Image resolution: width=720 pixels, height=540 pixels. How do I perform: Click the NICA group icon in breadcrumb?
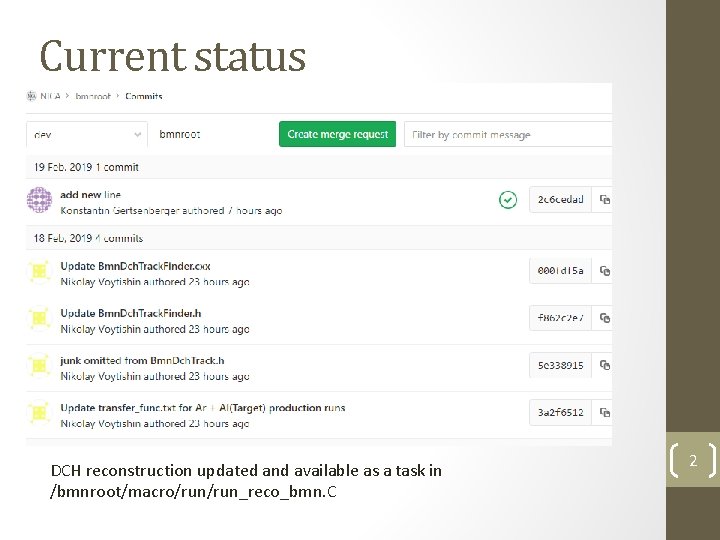tap(32, 96)
